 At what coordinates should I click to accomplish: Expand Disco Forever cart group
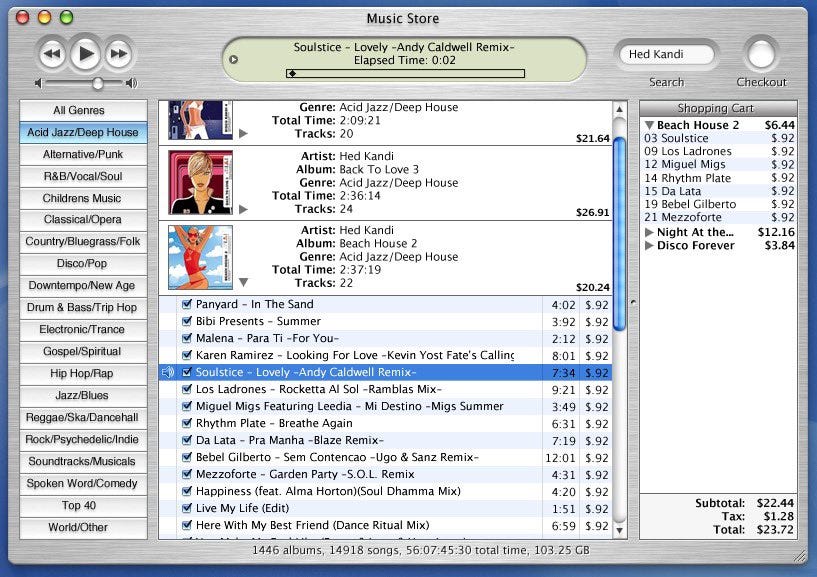point(649,245)
